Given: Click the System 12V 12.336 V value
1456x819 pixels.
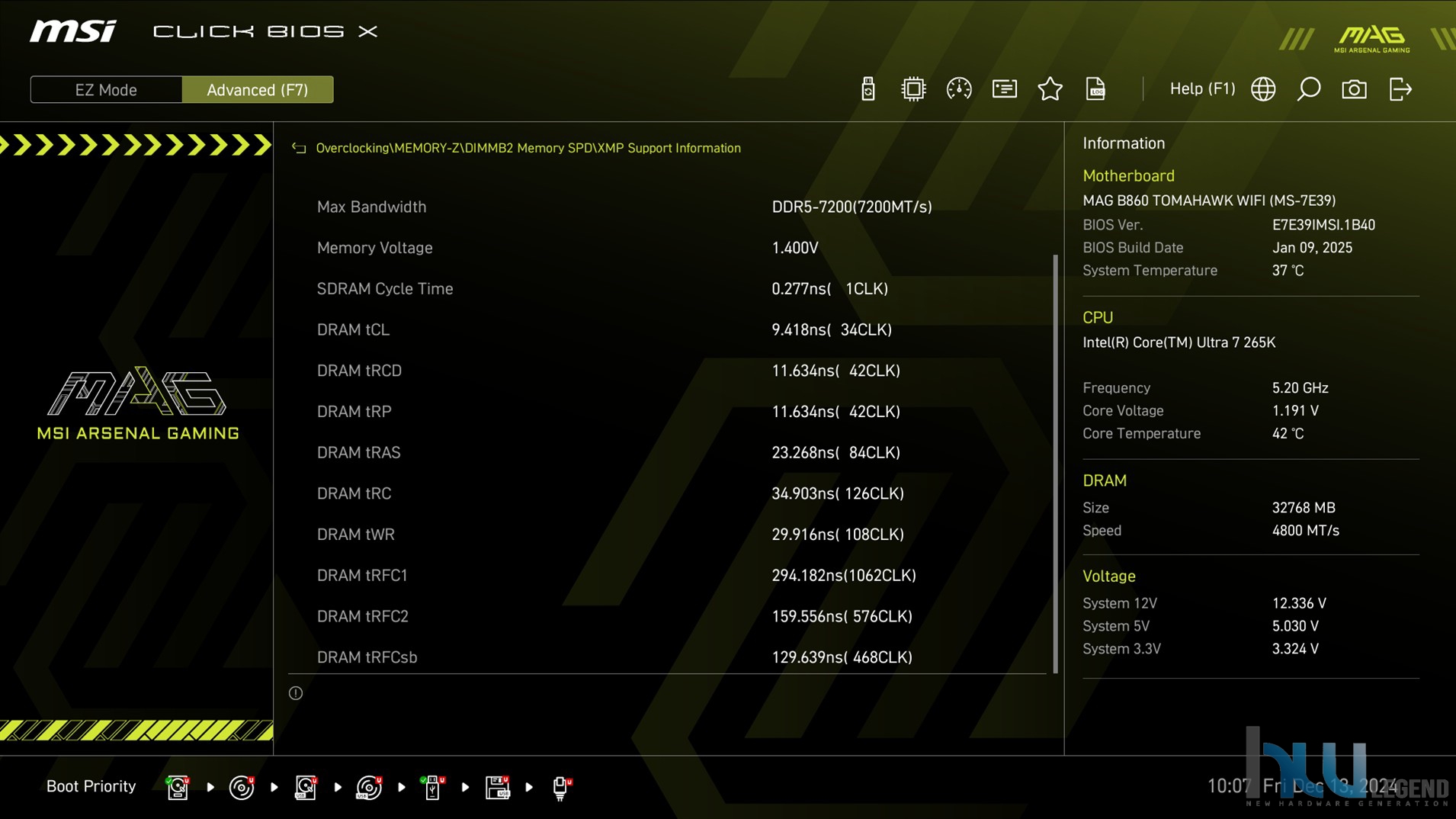Looking at the screenshot, I should pos(1299,603).
